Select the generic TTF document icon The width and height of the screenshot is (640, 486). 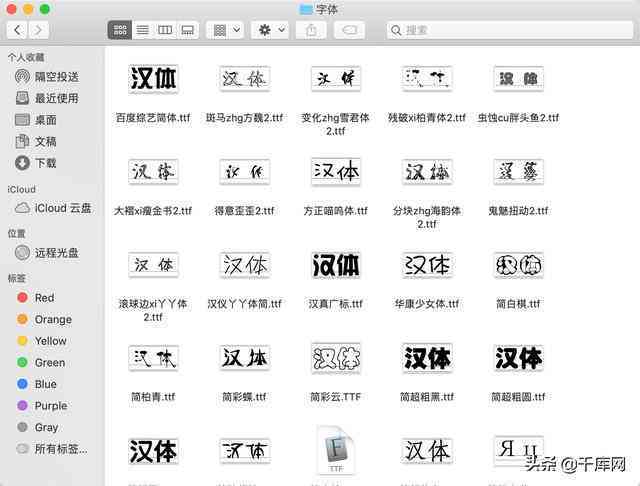click(336, 450)
